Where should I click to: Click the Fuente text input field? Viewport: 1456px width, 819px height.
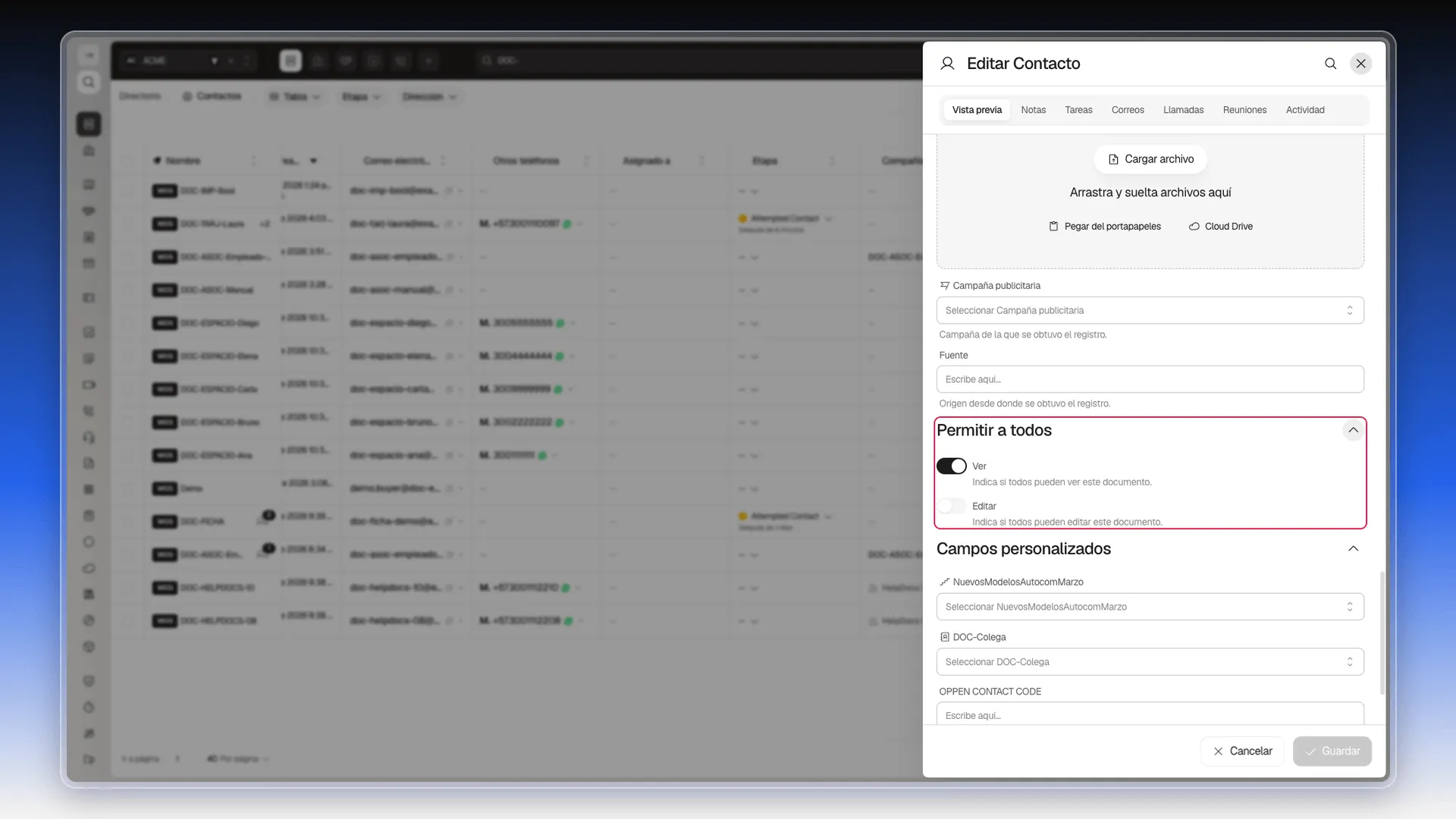pyautogui.click(x=1150, y=379)
